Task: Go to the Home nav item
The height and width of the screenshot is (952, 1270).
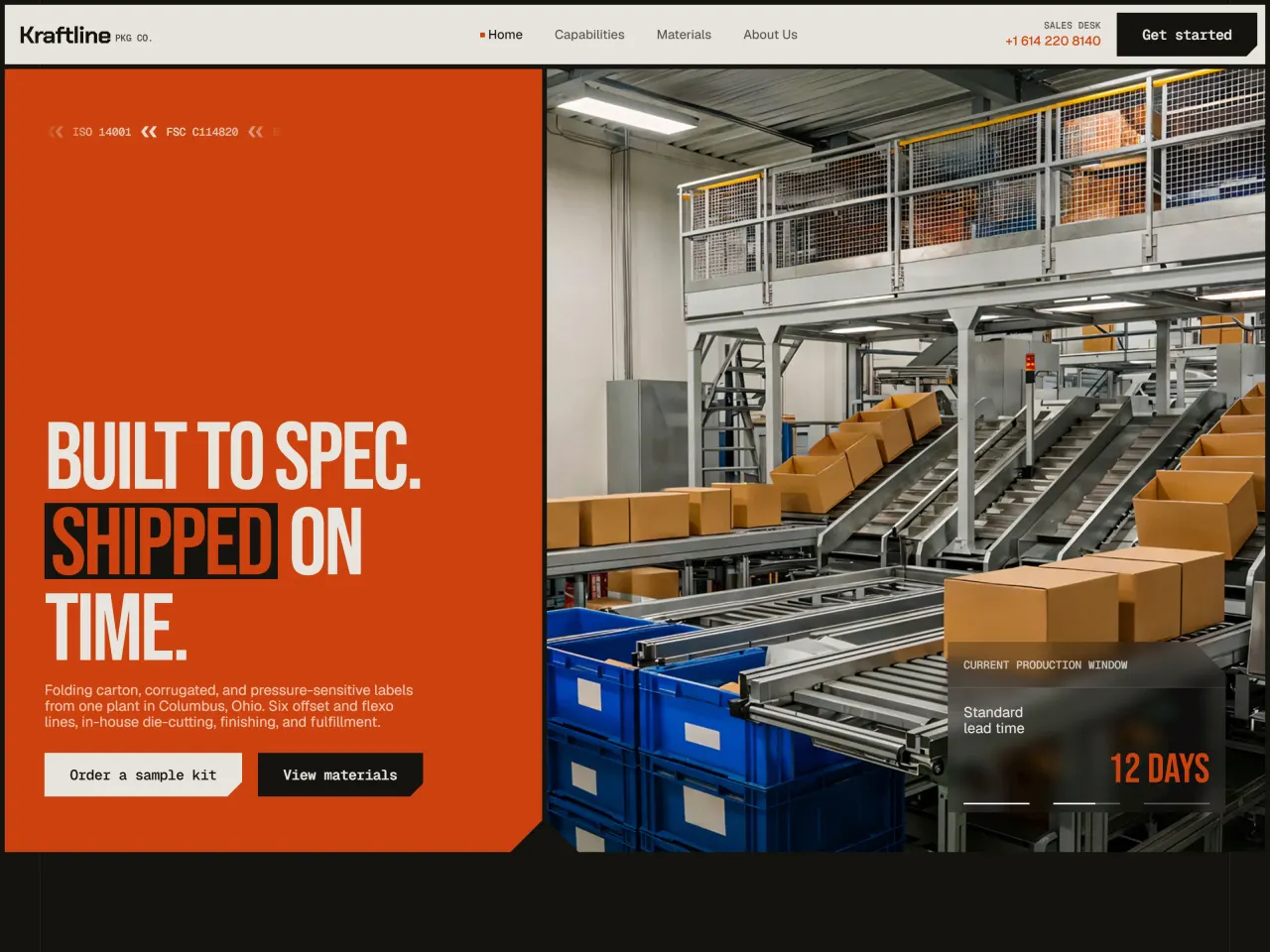Action: (x=501, y=35)
